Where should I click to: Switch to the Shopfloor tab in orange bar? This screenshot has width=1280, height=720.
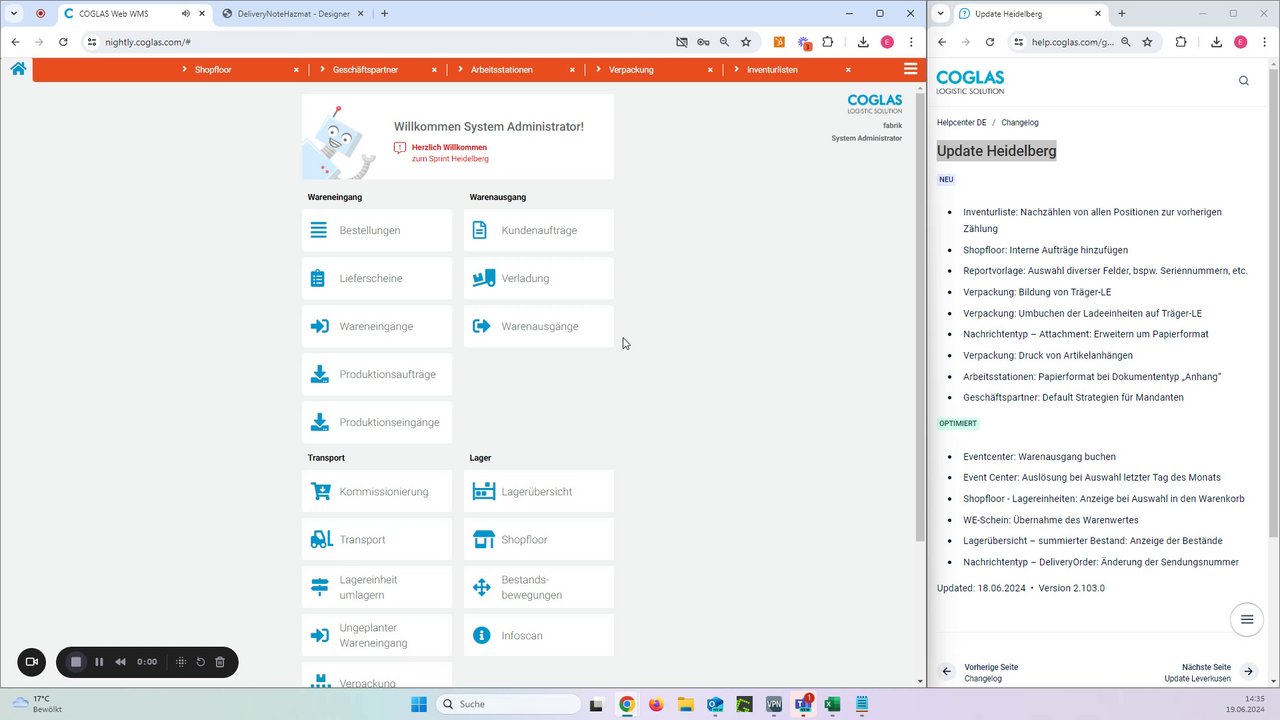[x=213, y=70]
